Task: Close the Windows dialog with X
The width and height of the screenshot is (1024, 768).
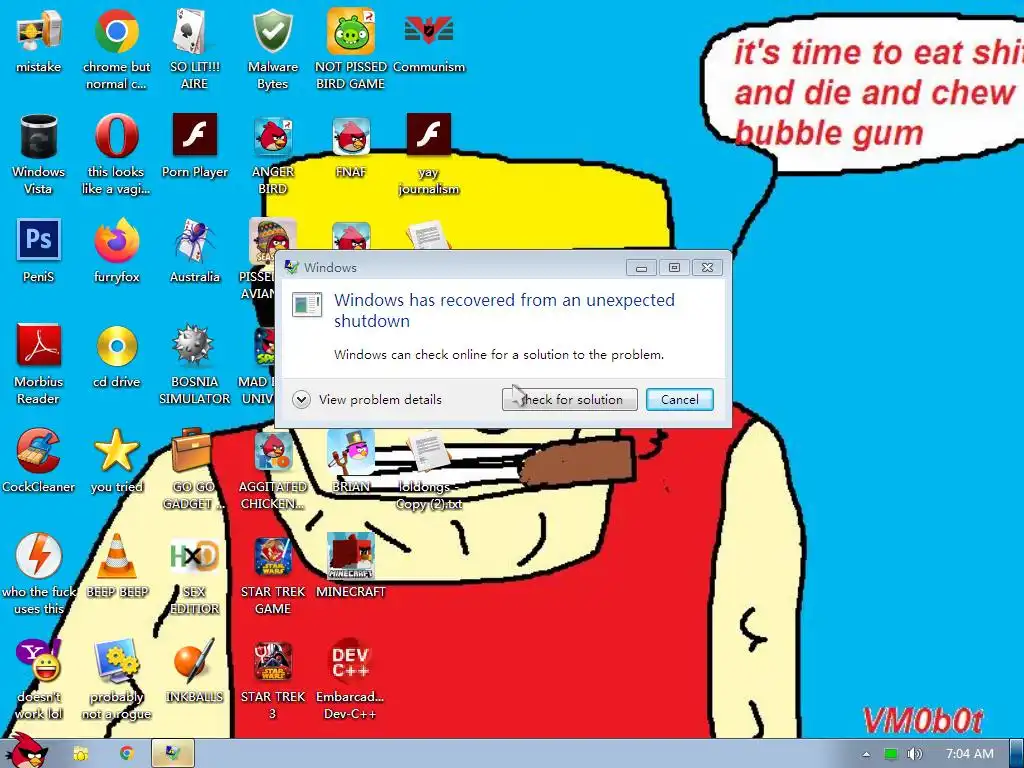Action: point(707,267)
